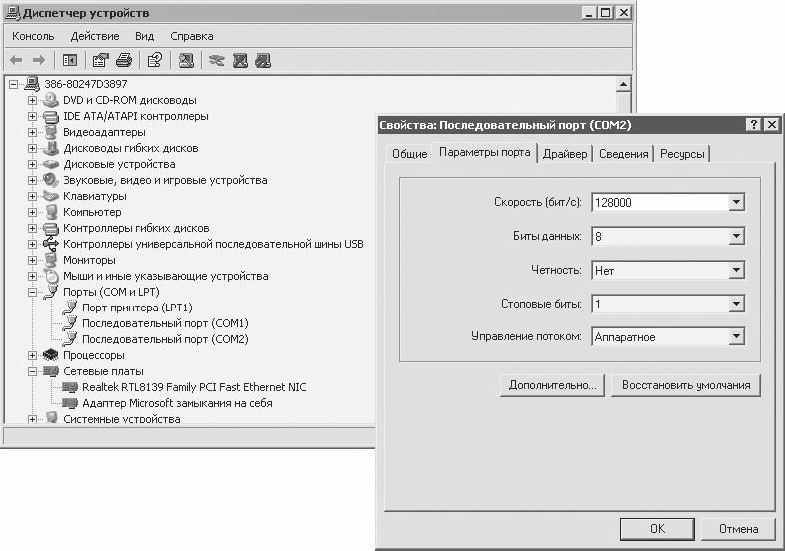Open the Управление потоком dropdown
This screenshot has width=785, height=551.
click(x=736, y=337)
